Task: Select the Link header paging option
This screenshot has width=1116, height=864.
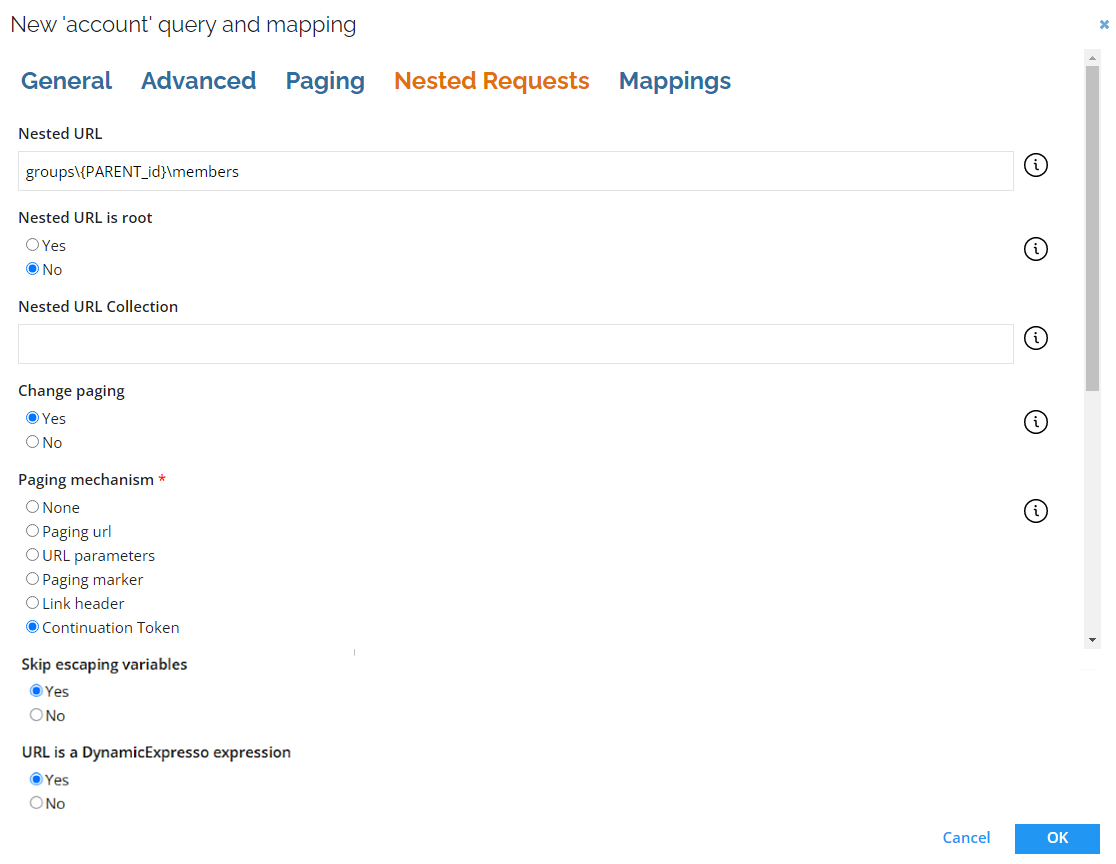Action: pyautogui.click(x=33, y=604)
